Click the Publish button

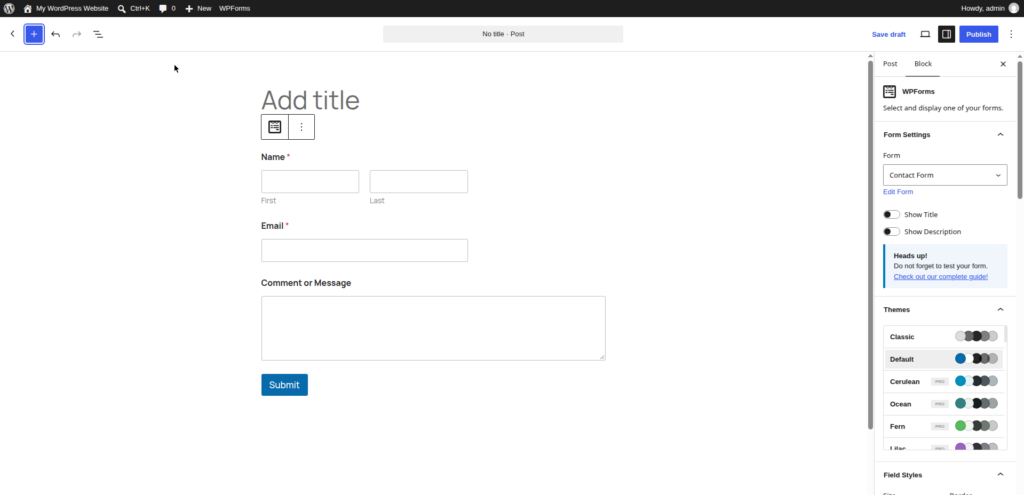978,34
